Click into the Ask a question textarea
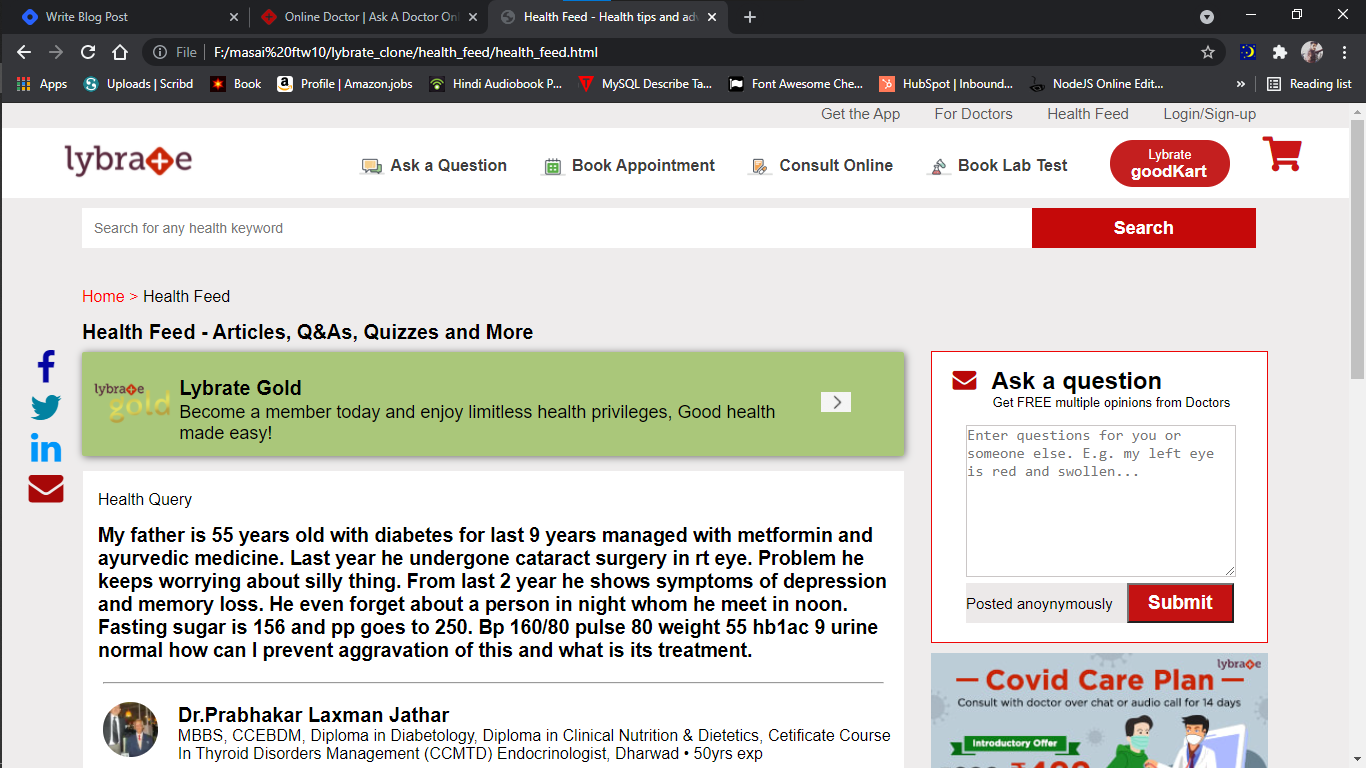 pos(1100,501)
